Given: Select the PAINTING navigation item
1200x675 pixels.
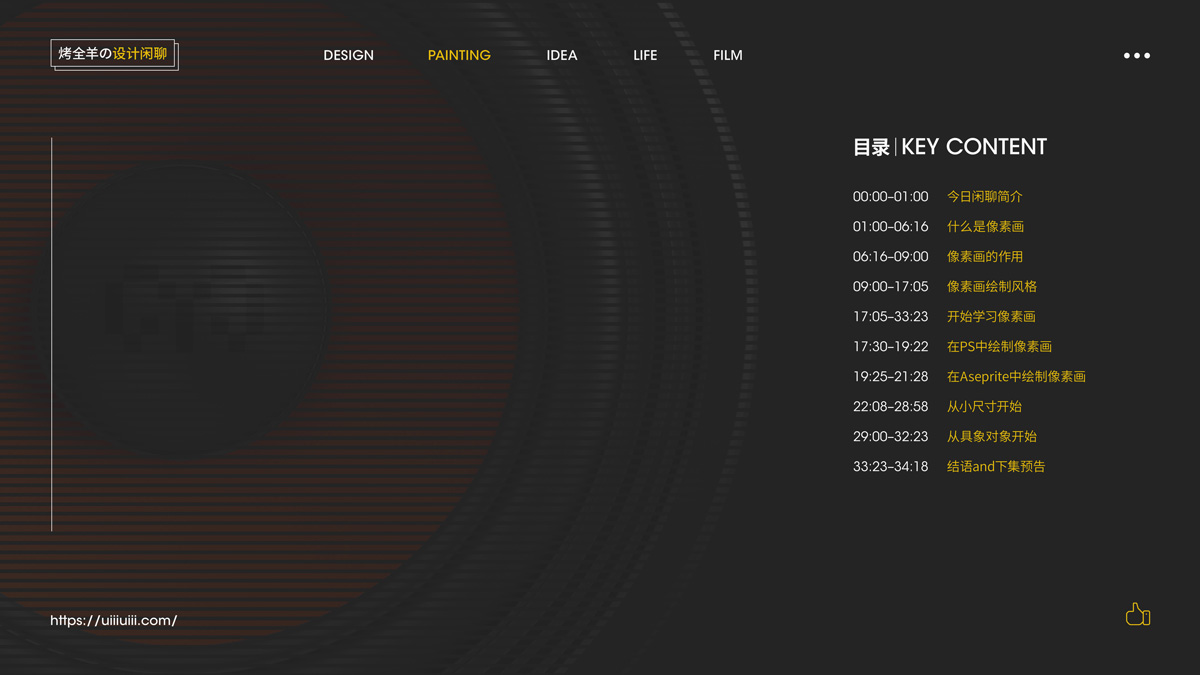Looking at the screenshot, I should point(459,55).
